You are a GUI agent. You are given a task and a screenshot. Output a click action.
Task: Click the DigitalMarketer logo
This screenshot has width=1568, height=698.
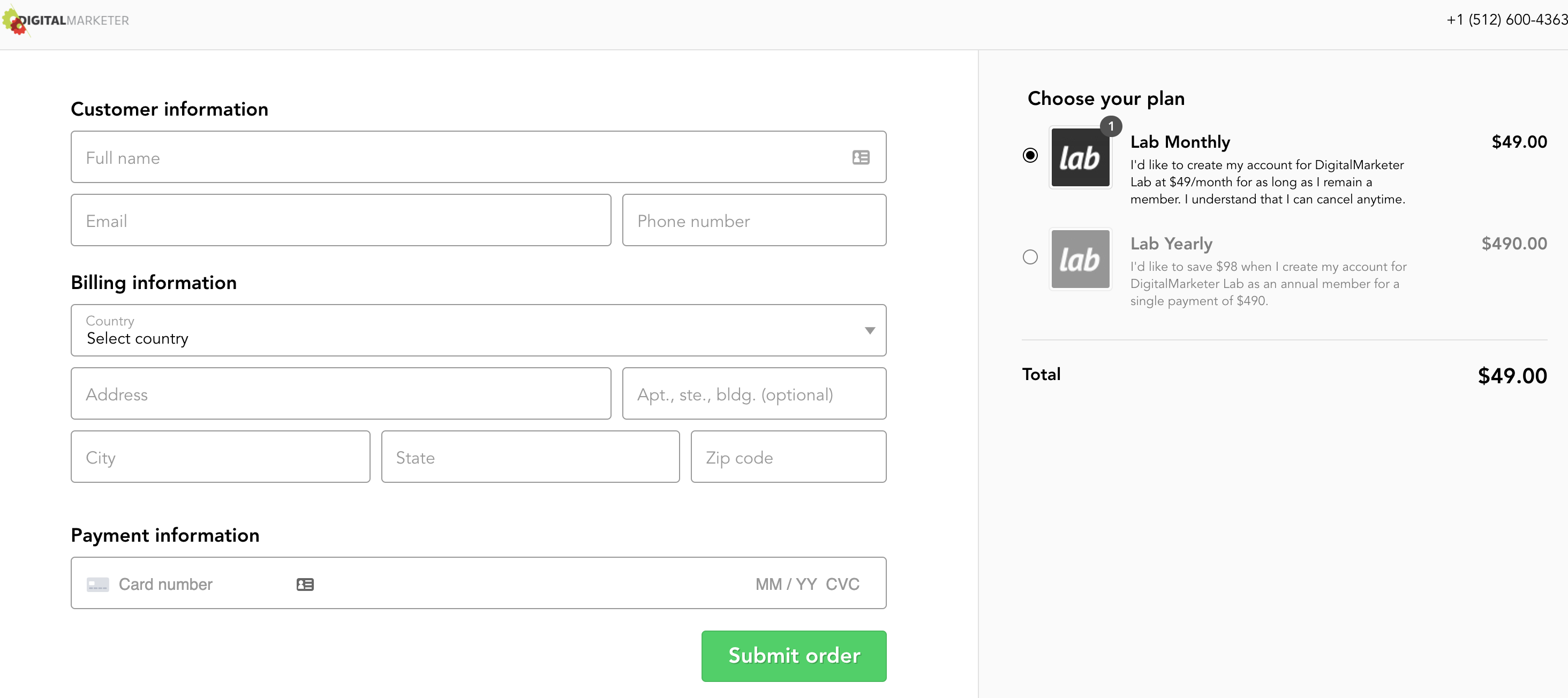[x=65, y=21]
